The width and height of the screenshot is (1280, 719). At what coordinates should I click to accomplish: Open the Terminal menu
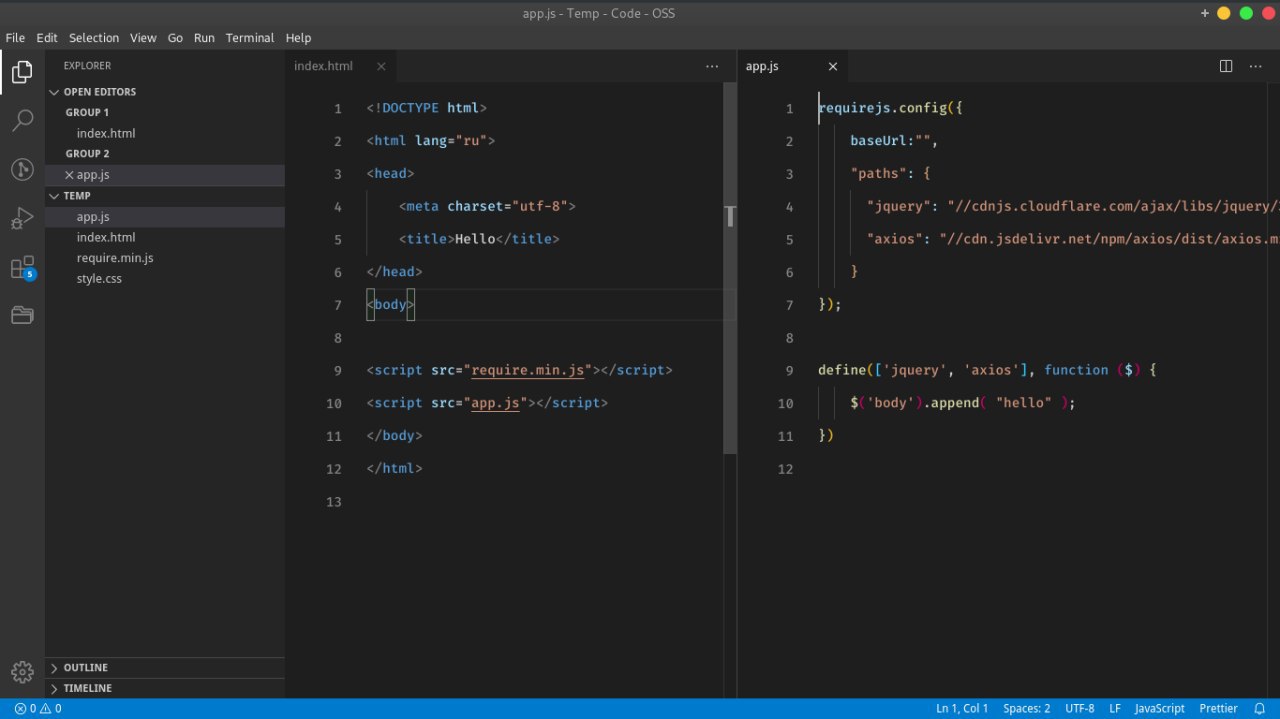pyautogui.click(x=250, y=38)
